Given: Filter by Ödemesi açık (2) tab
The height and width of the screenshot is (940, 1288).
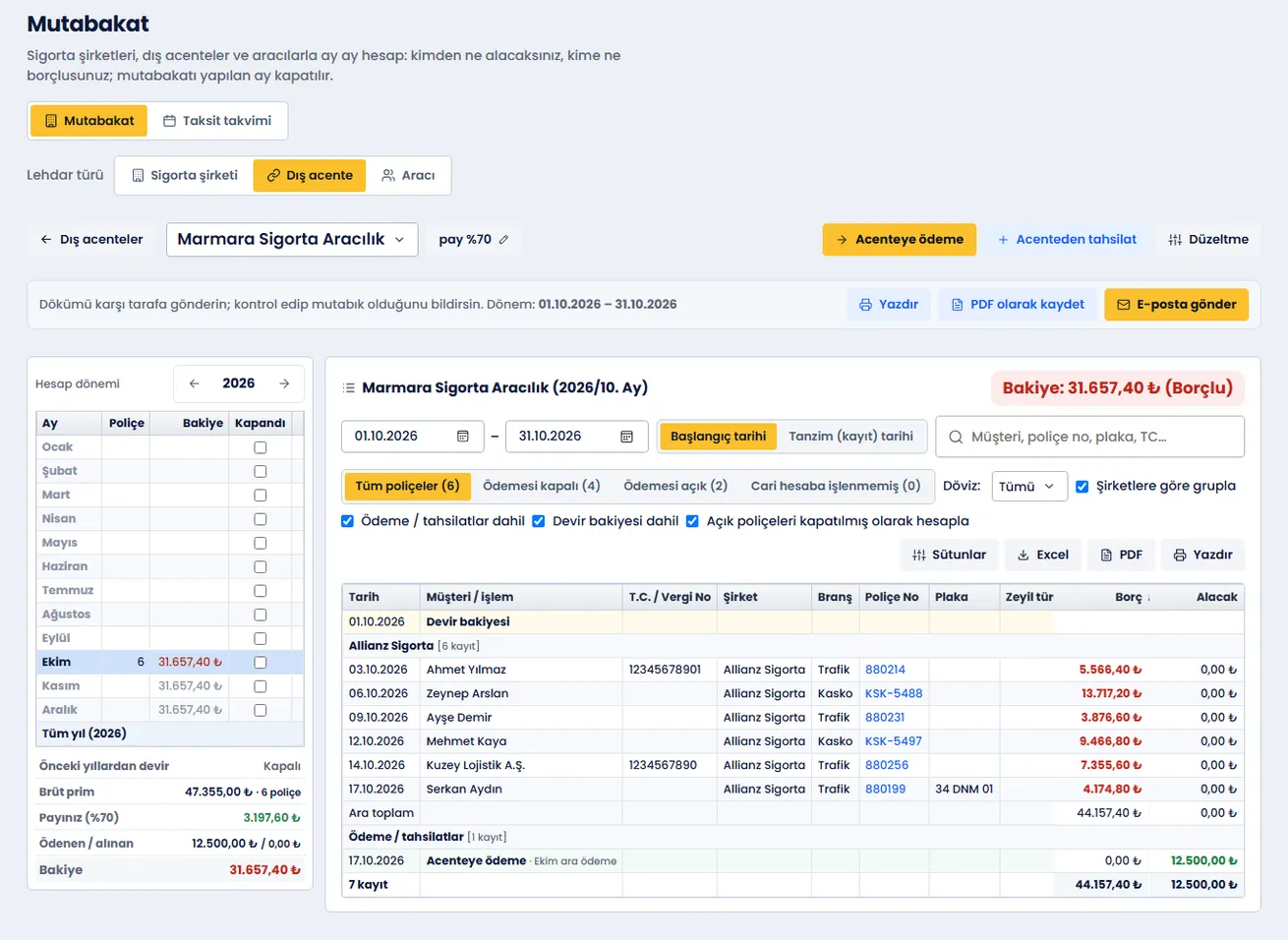Looking at the screenshot, I should 675,486.
